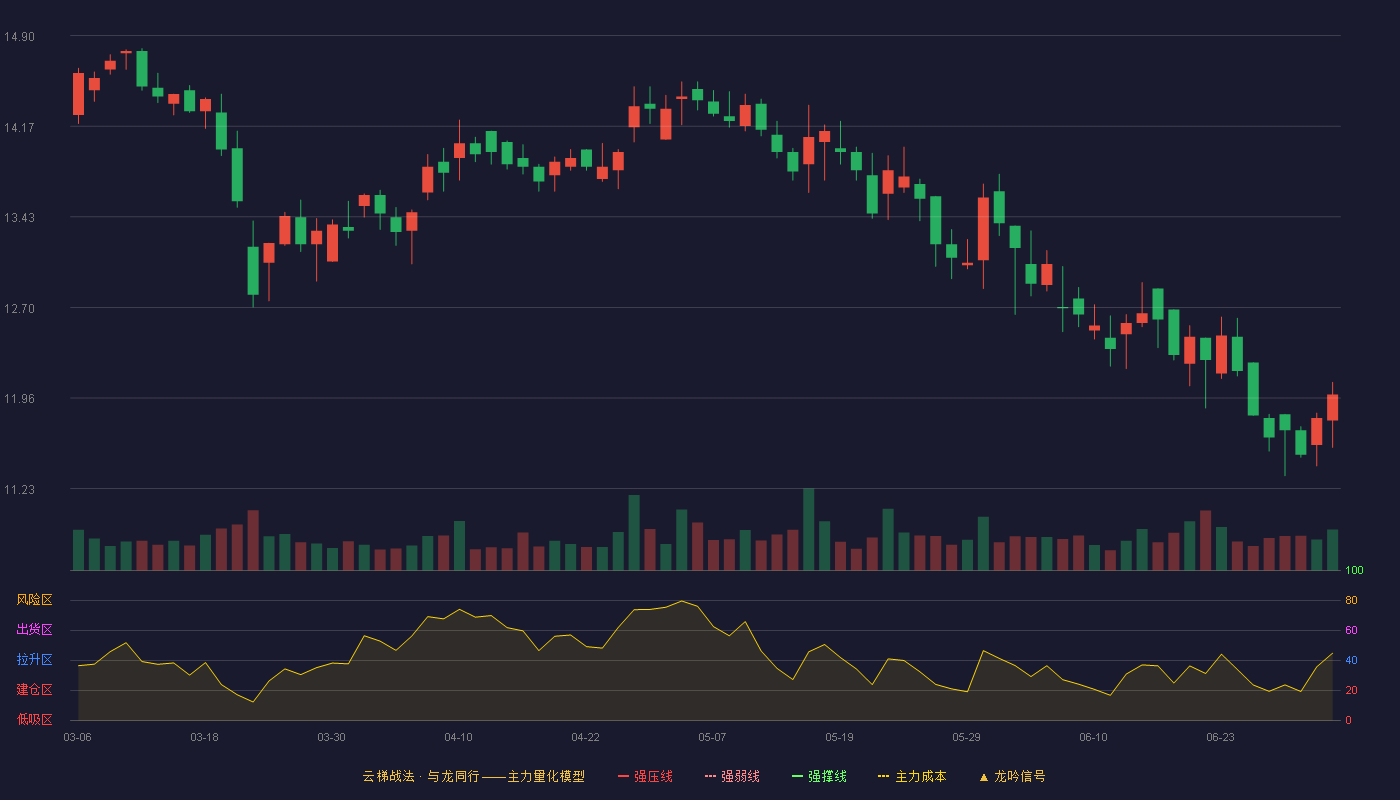Click the 04-22 date label
This screenshot has width=1400, height=800.
pyautogui.click(x=585, y=737)
